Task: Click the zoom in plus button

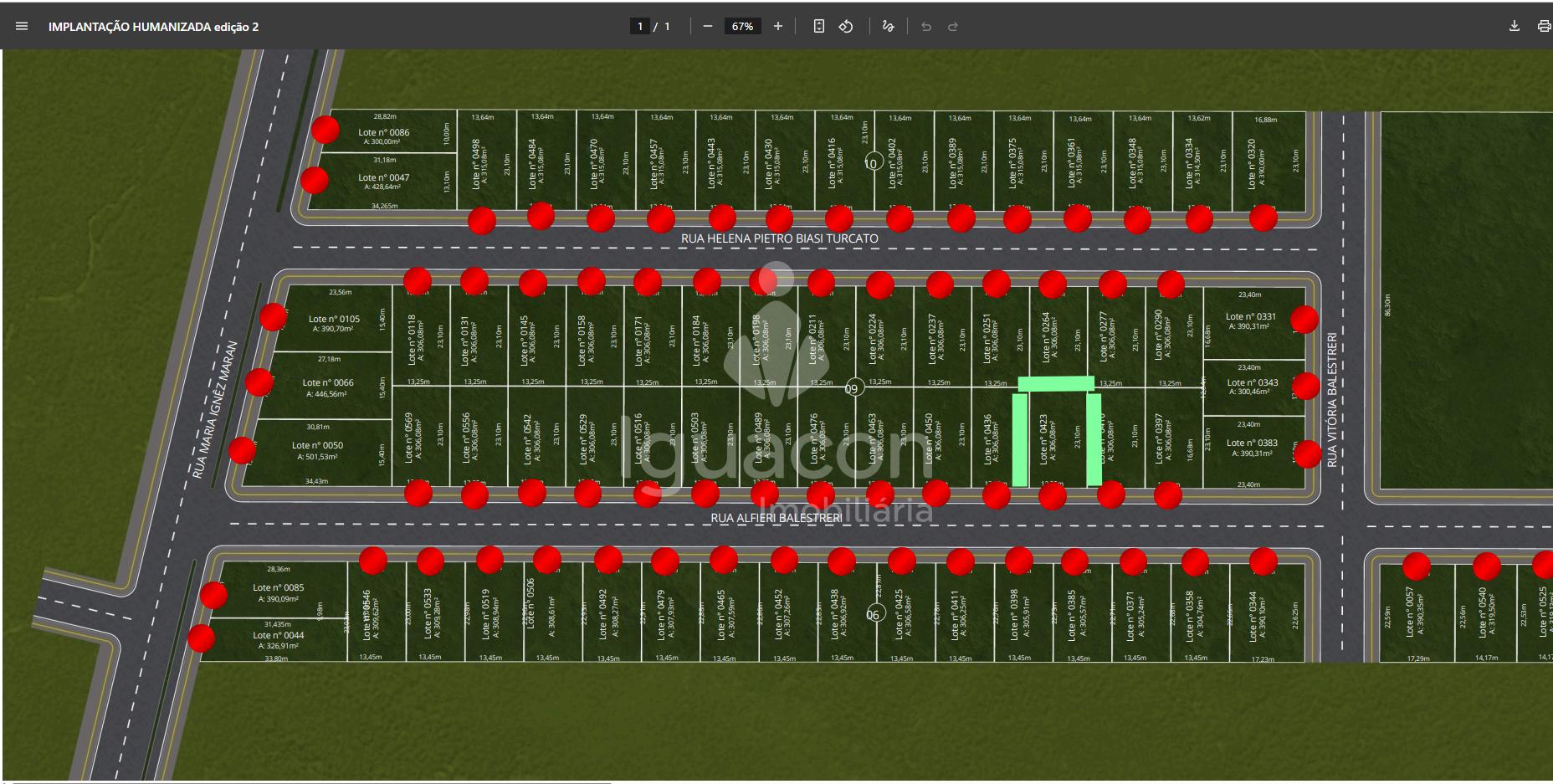Action: (777, 26)
